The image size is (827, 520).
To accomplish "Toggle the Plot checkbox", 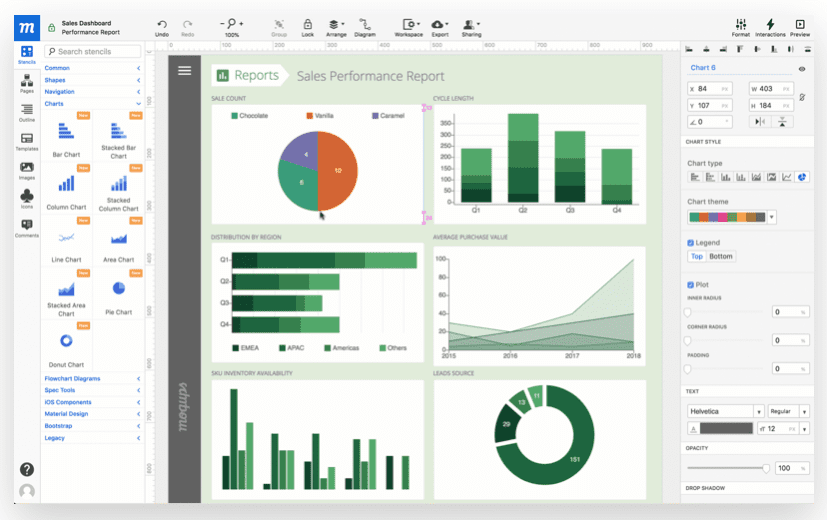I will 690,285.
